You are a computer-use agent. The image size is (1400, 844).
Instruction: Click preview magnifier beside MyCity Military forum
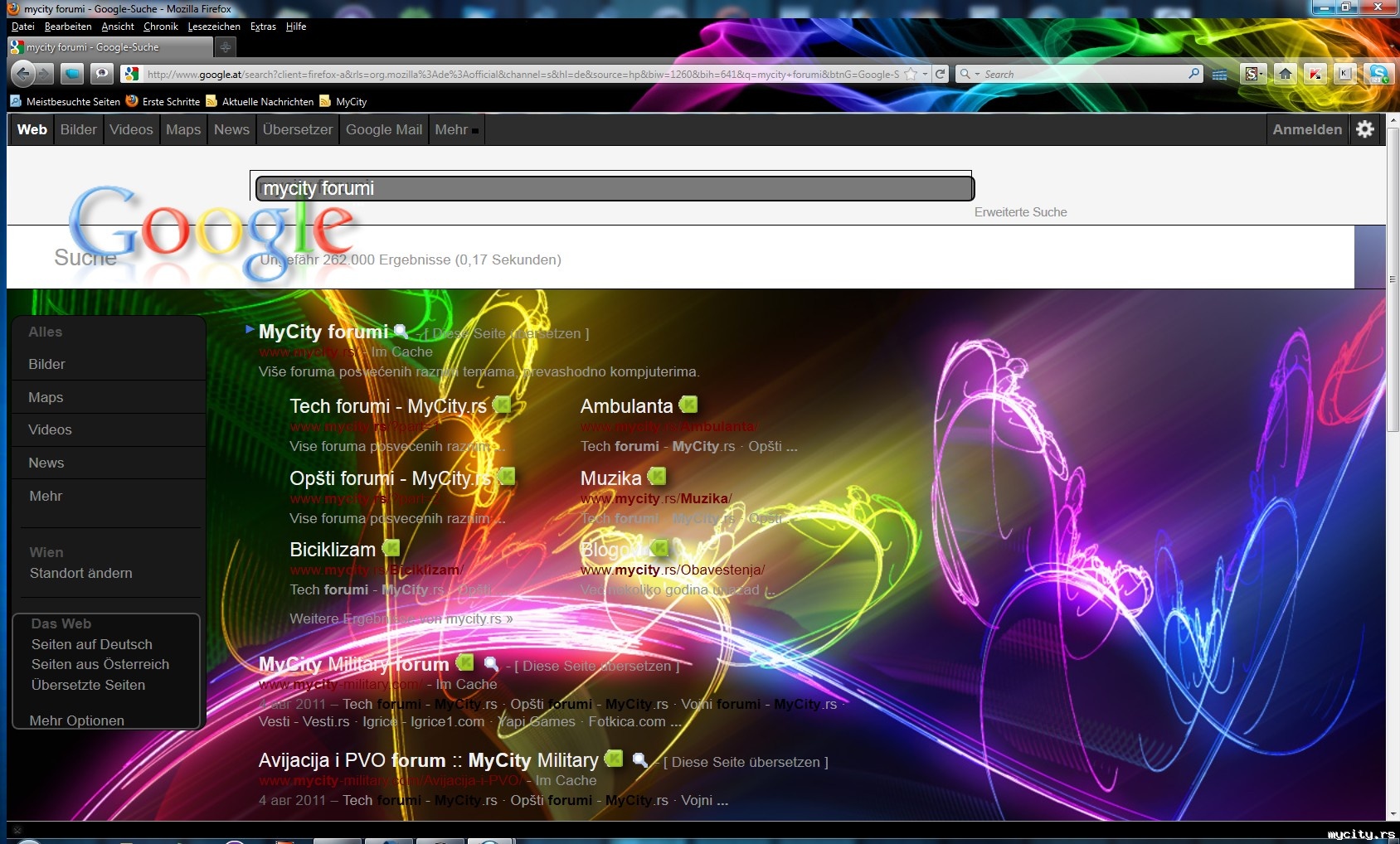[491, 664]
